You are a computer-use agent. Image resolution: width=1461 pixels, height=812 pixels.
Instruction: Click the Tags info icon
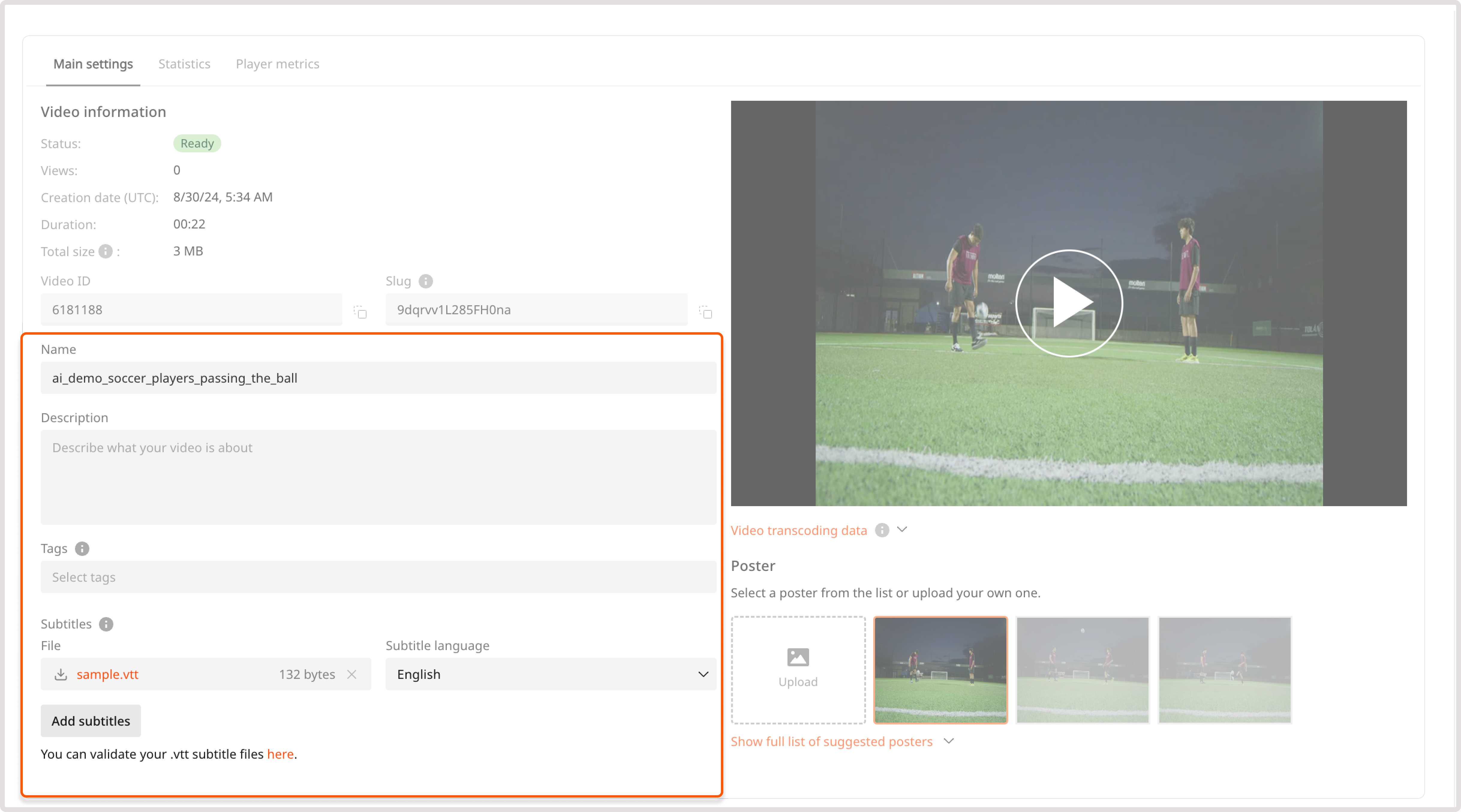(83, 549)
